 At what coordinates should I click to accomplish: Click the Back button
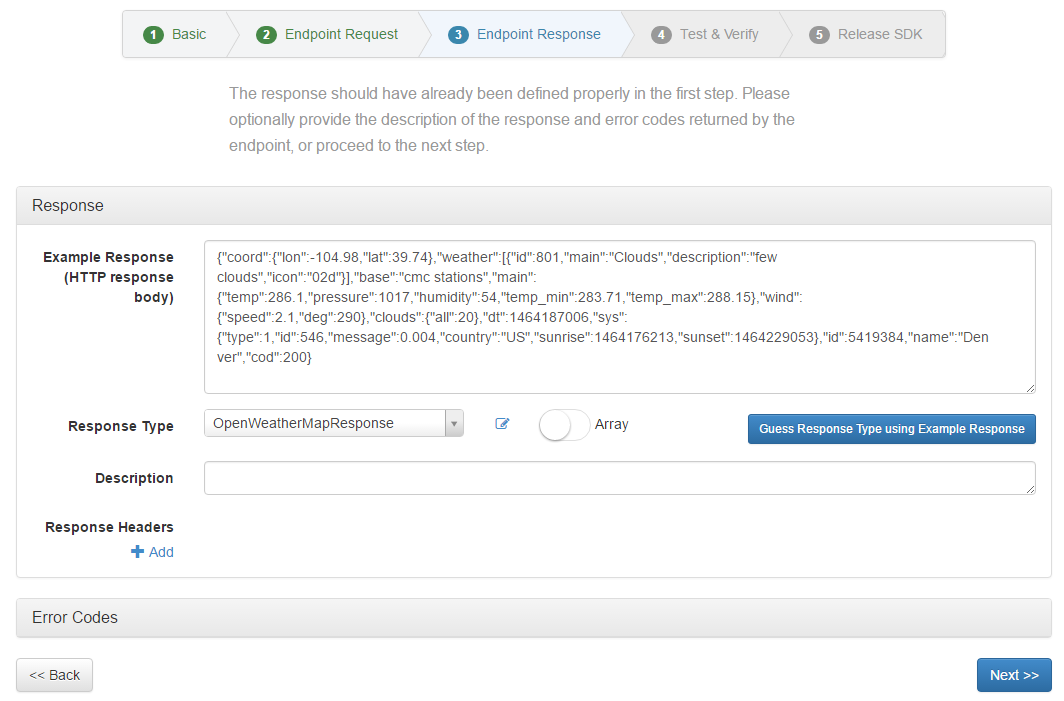[x=54, y=675]
